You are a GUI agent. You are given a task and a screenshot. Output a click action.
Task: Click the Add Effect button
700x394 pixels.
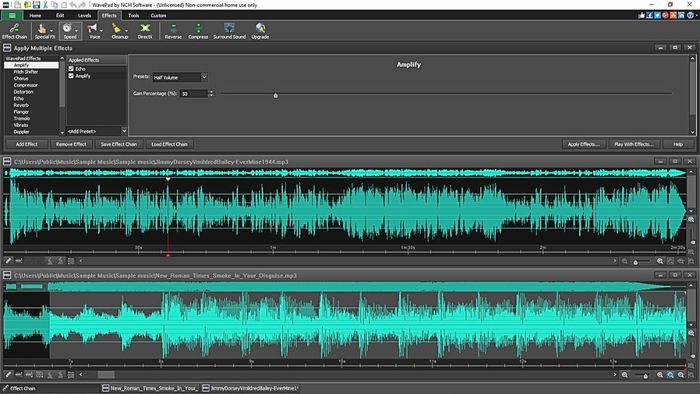27,144
